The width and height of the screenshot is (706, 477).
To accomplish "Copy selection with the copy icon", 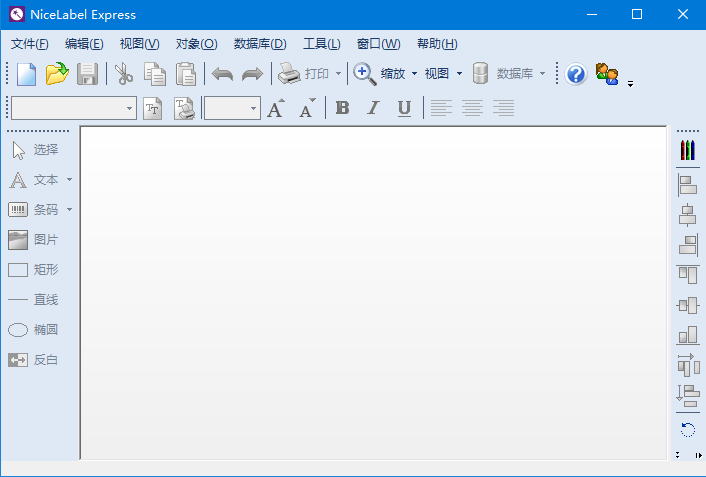I will (x=154, y=74).
